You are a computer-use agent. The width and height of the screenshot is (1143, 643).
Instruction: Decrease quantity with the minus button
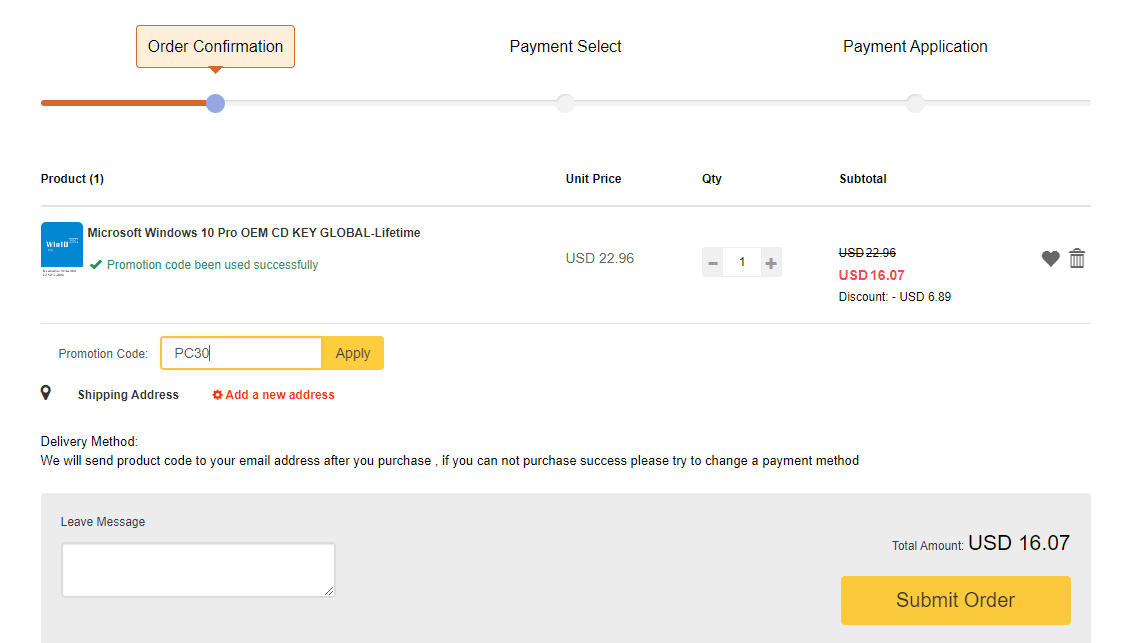[x=713, y=263]
